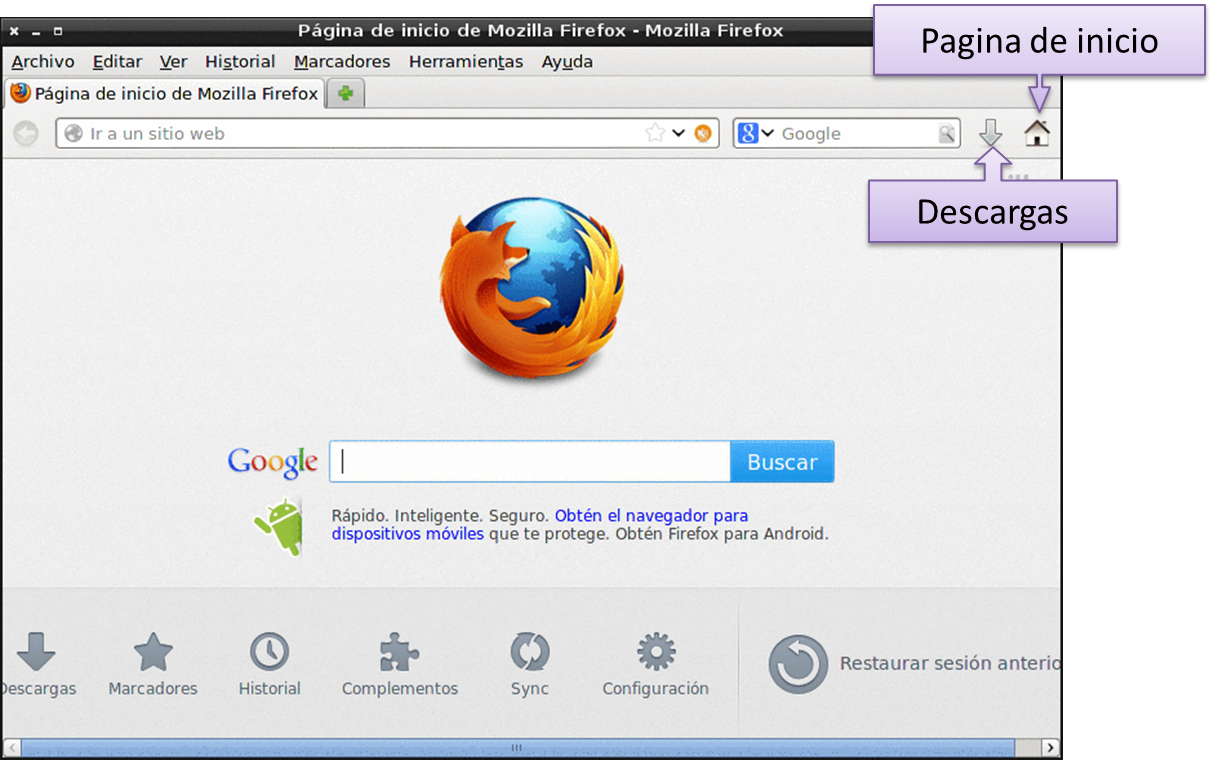Click Restaurar sesión anterior button
Screen dimensions: 1213x760
point(914,664)
